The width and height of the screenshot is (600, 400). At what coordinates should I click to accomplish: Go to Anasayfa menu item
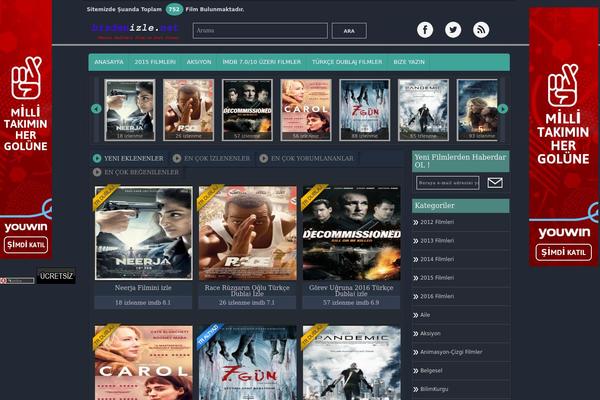[x=109, y=62]
